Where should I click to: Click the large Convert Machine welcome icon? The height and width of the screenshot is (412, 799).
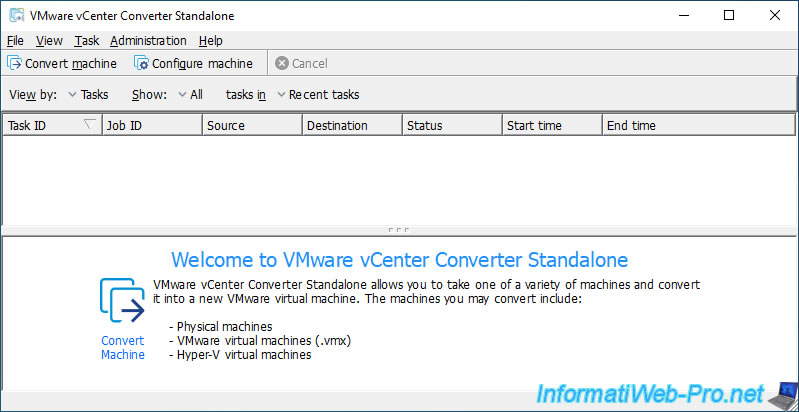tap(123, 302)
